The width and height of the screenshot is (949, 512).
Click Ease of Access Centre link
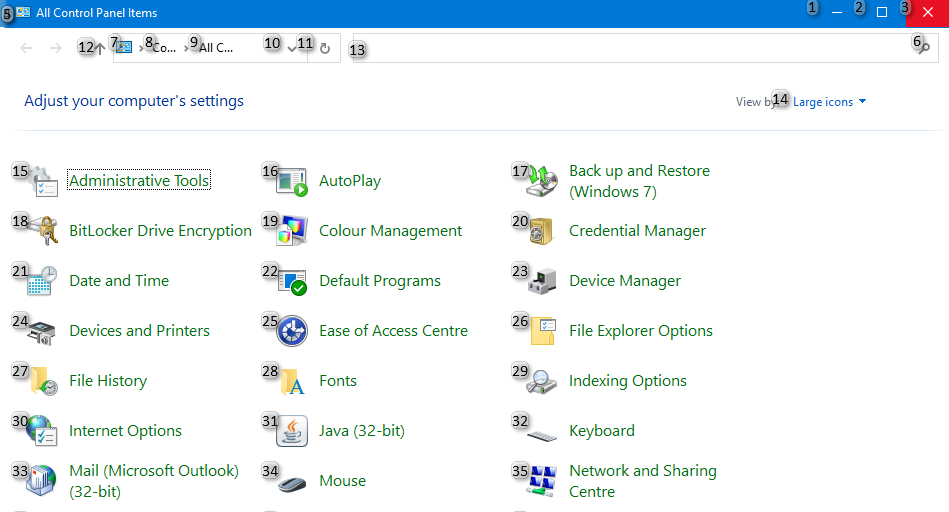click(x=393, y=331)
